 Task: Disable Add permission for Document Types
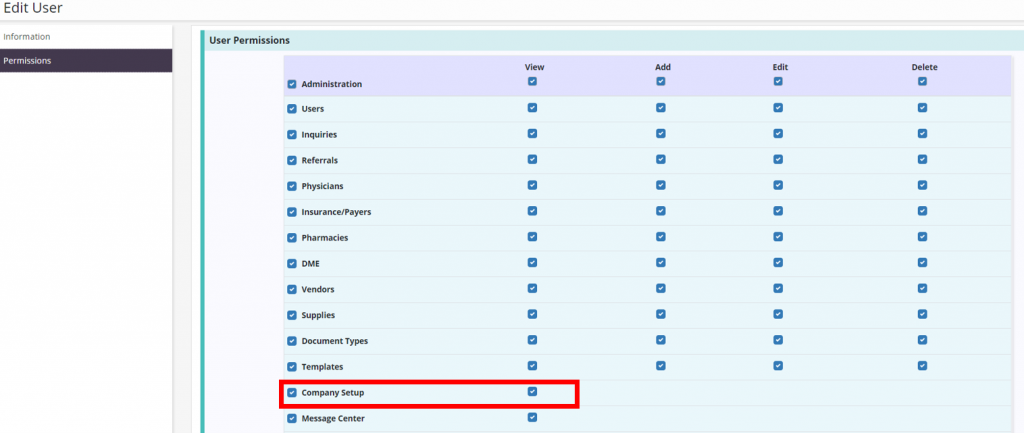(661, 340)
